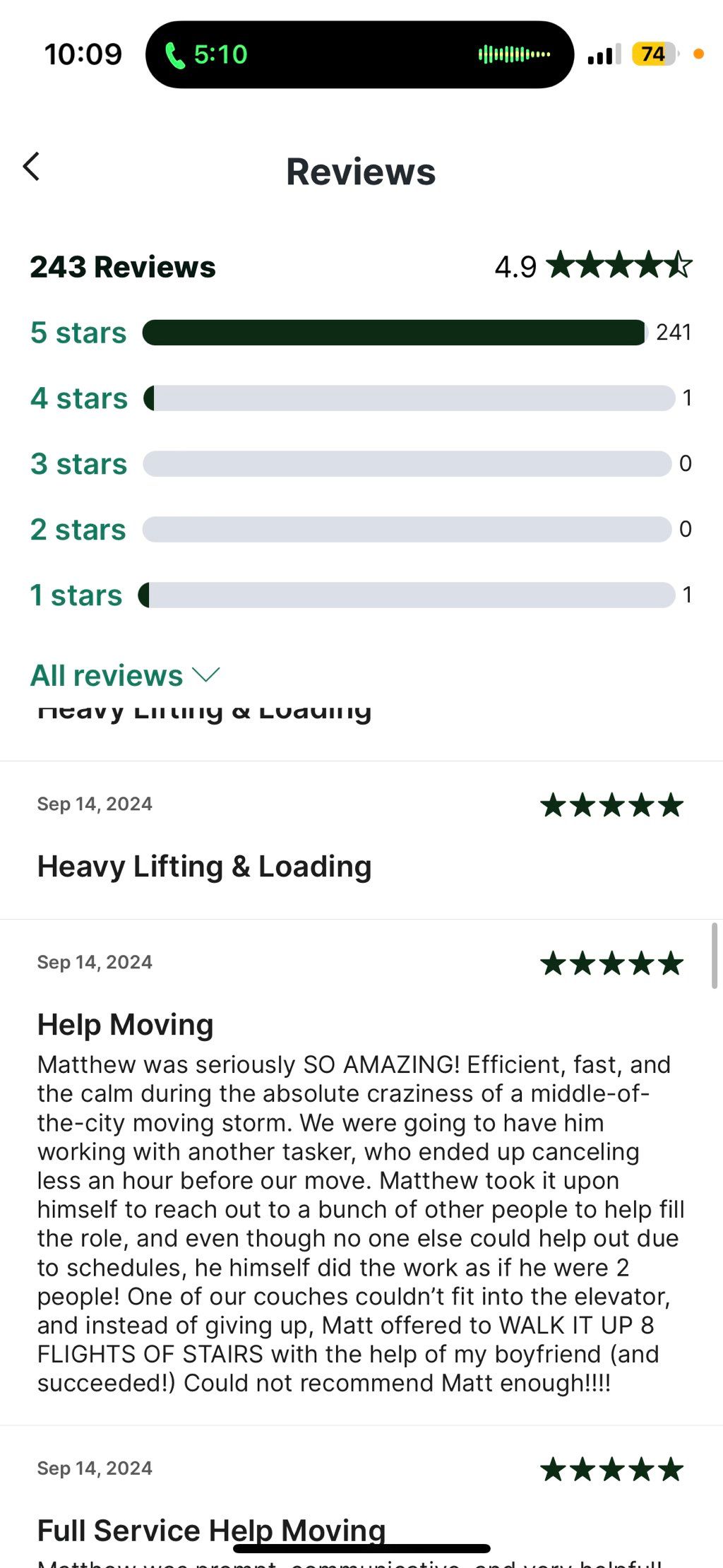The image size is (723, 1568).
Task: Select the 3 stars filter
Action: (78, 464)
